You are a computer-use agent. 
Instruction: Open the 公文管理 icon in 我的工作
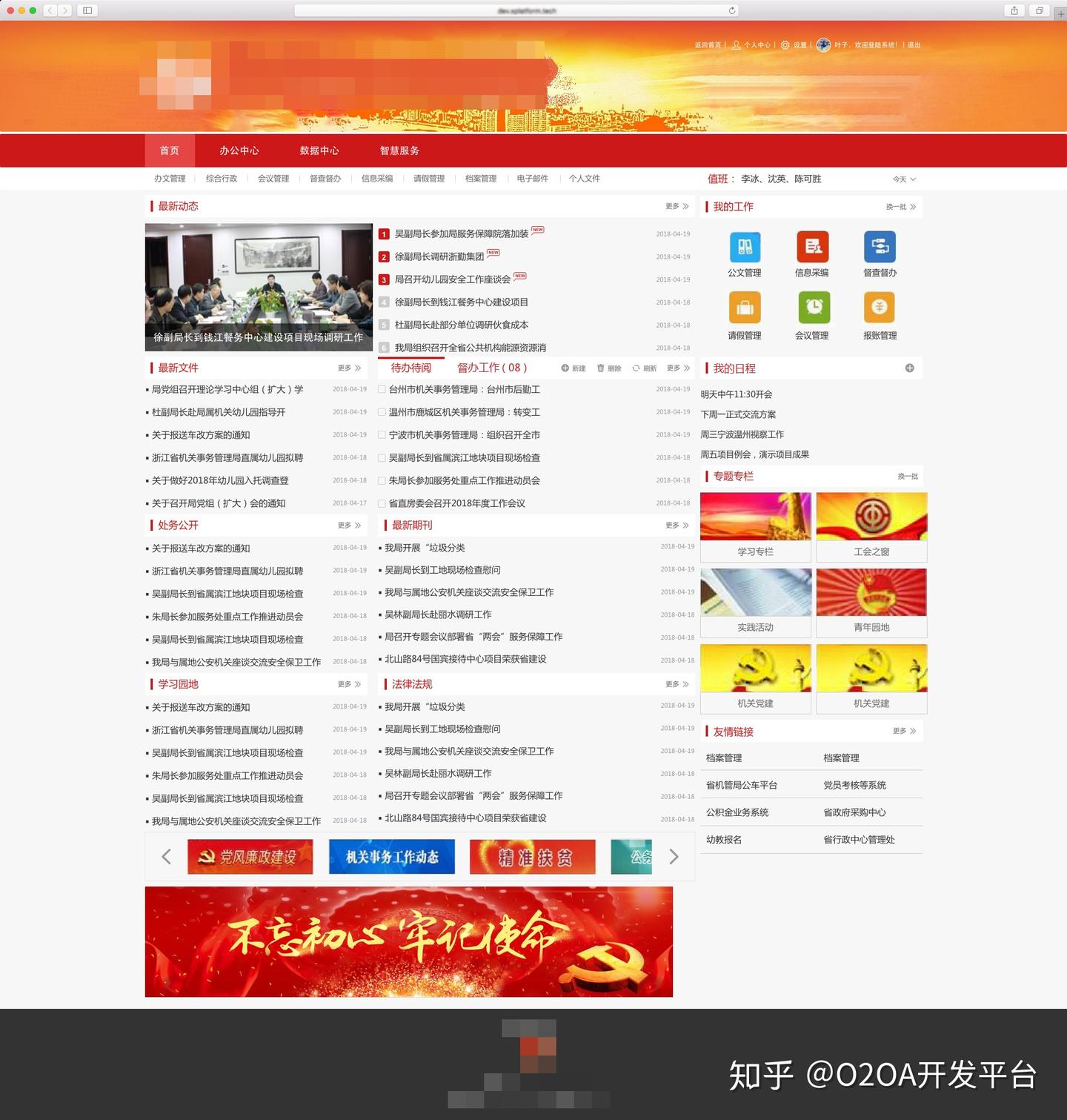[745, 248]
